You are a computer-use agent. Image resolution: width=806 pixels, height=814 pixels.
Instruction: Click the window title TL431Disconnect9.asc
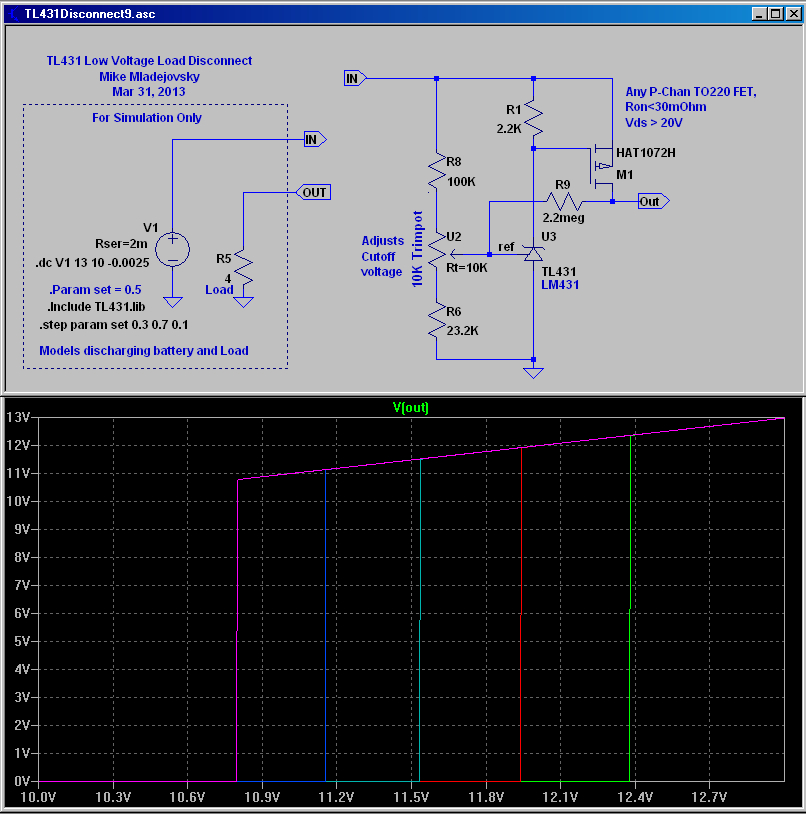click(90, 14)
